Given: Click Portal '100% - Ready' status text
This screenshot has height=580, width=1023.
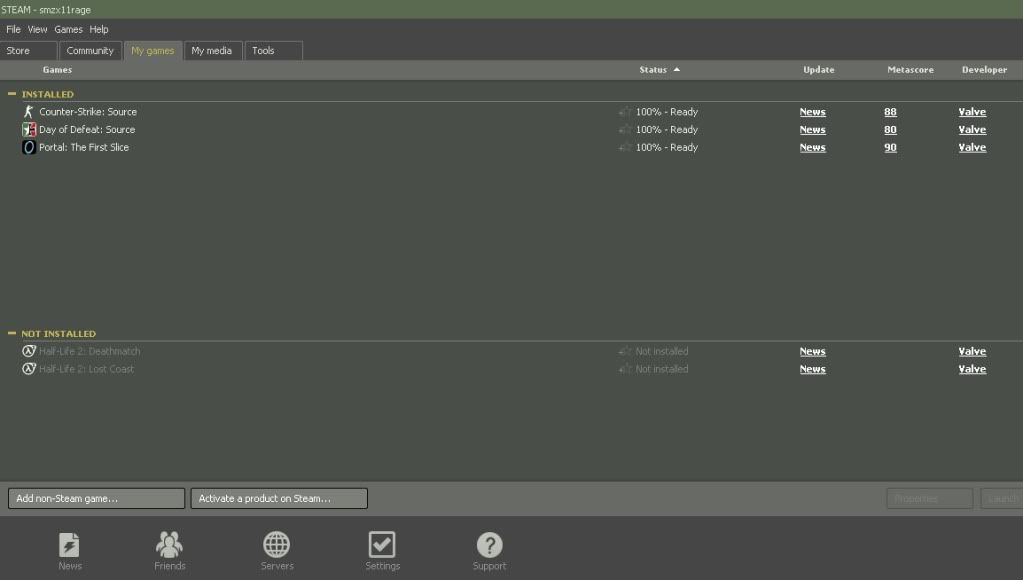Looking at the screenshot, I should 667,147.
